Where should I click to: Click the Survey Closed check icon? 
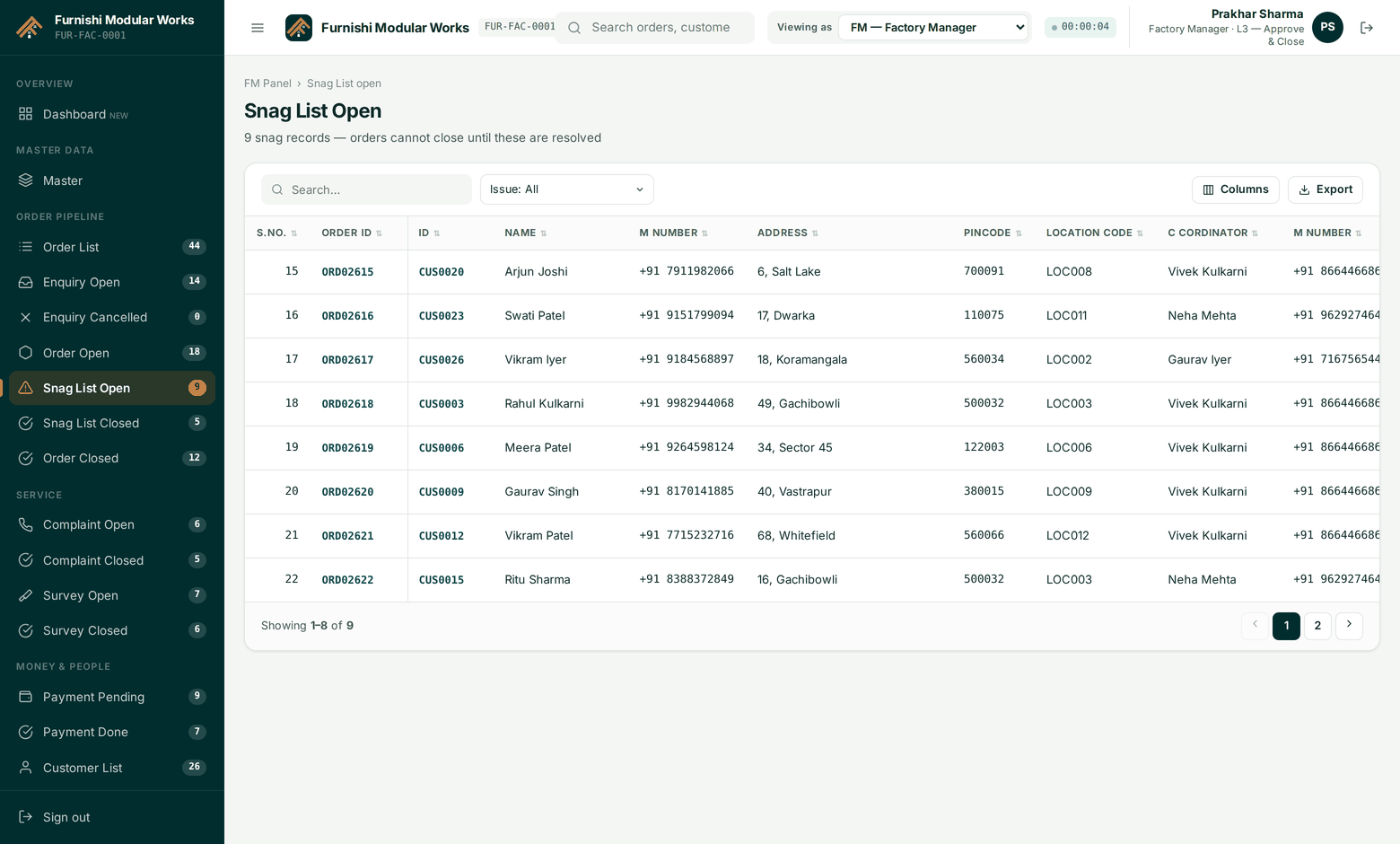click(x=26, y=630)
